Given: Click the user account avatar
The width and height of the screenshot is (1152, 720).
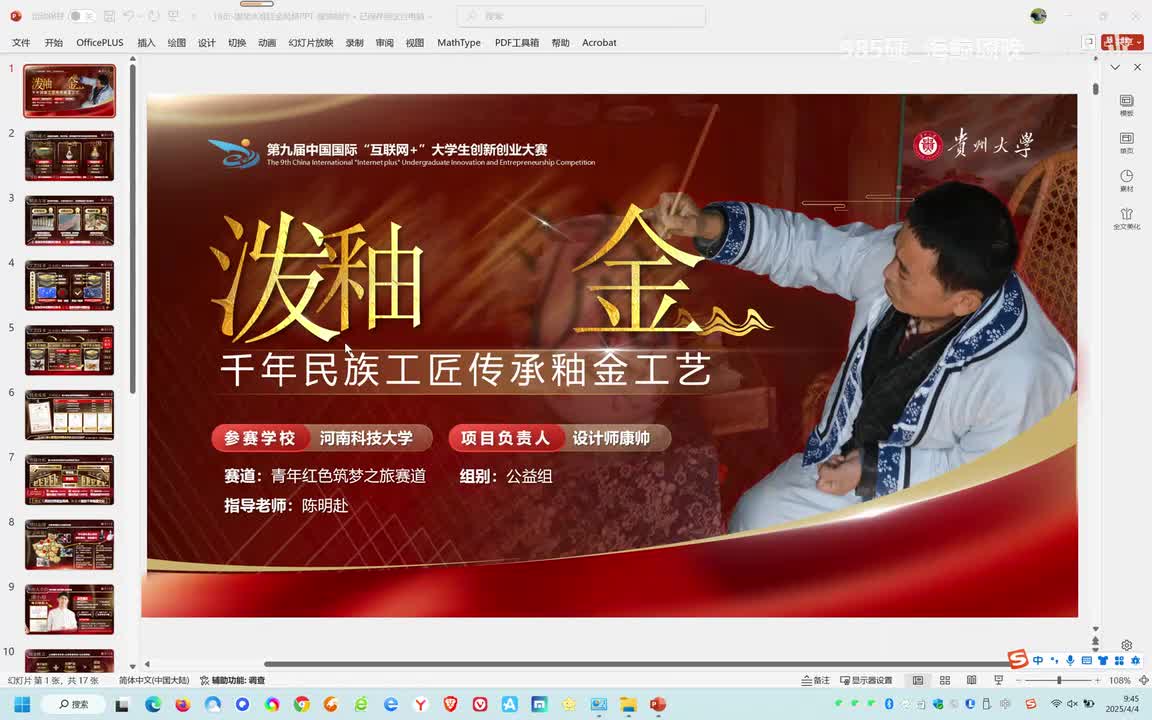Looking at the screenshot, I should [x=1038, y=15].
